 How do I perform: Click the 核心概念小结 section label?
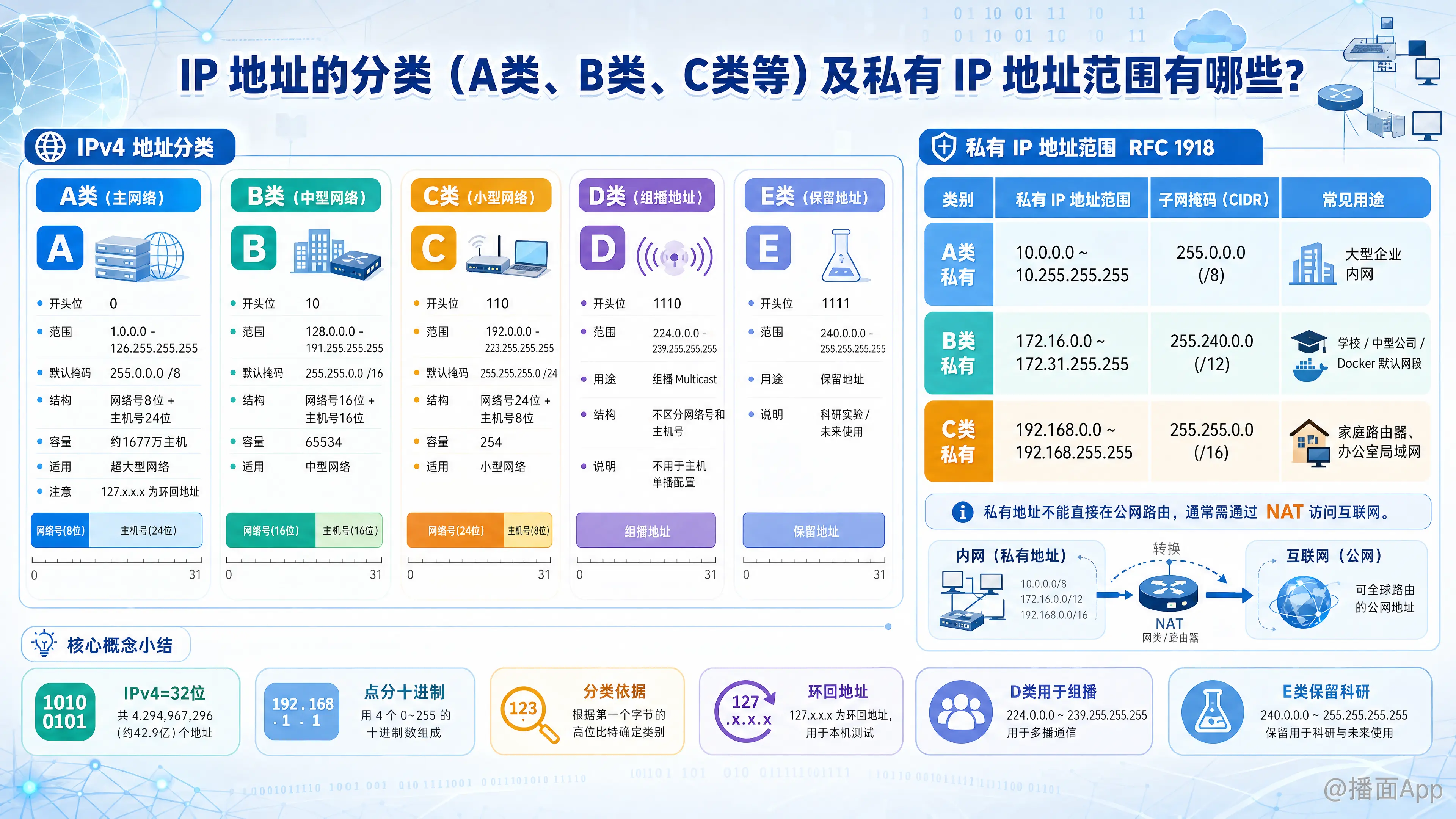coord(120,645)
